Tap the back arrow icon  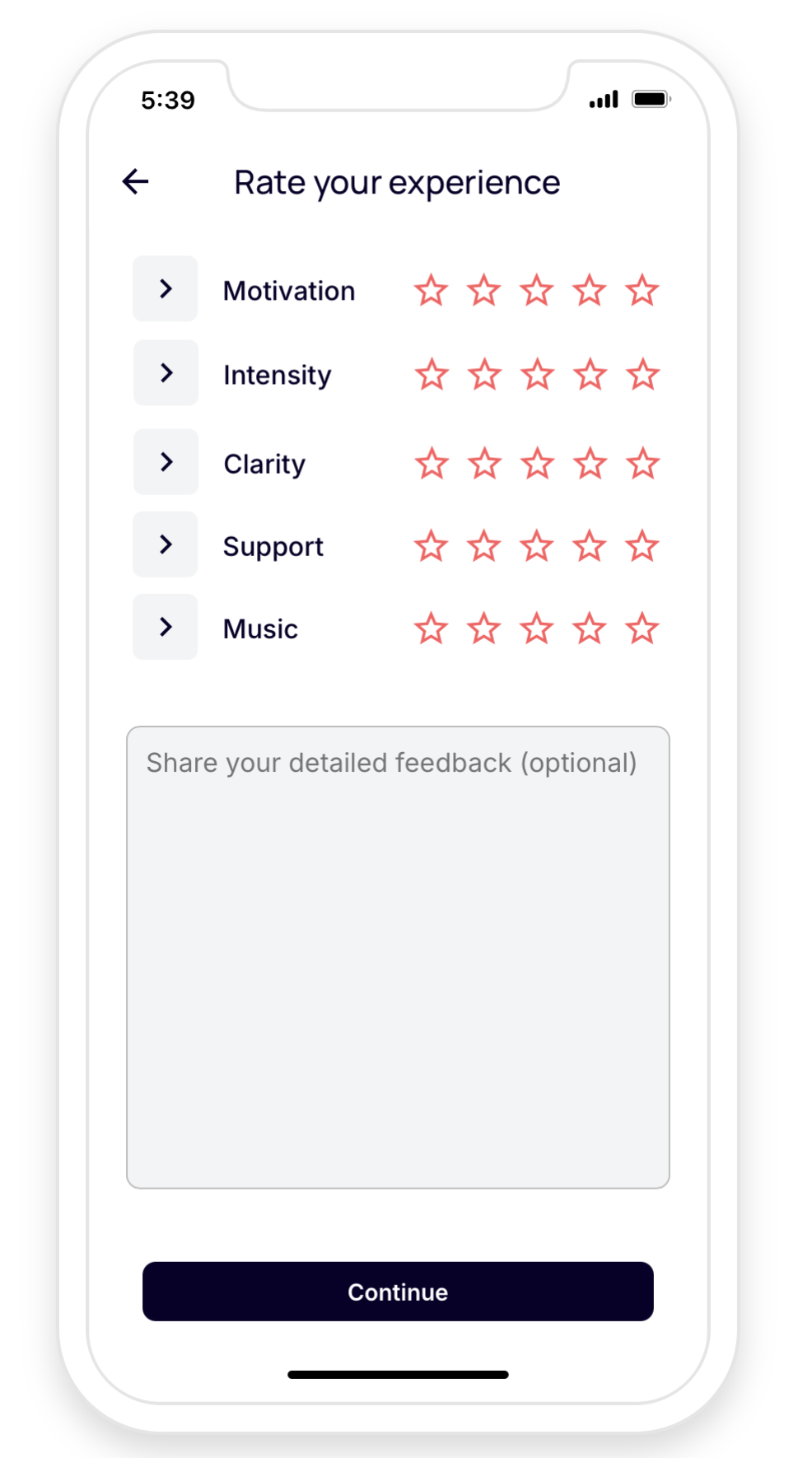point(136,181)
